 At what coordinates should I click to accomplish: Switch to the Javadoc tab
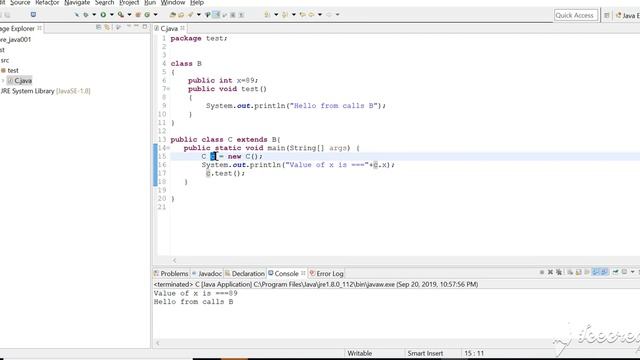[x=207, y=273]
